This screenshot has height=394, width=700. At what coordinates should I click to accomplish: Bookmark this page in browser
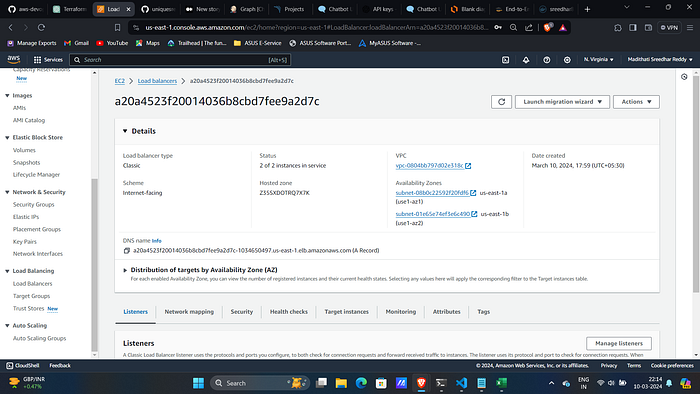click(117, 28)
